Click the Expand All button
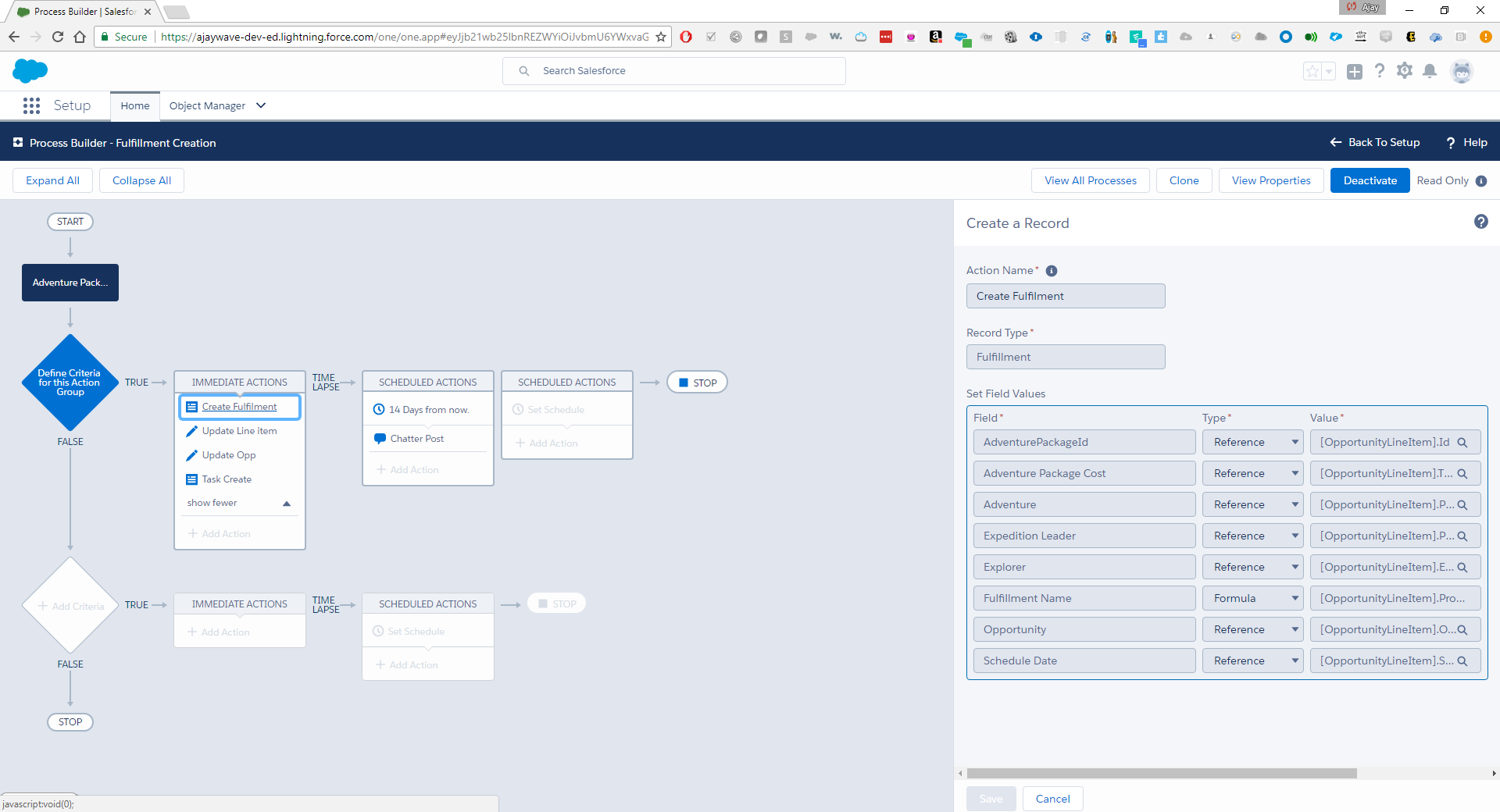Image resolution: width=1500 pixels, height=812 pixels. tap(52, 180)
